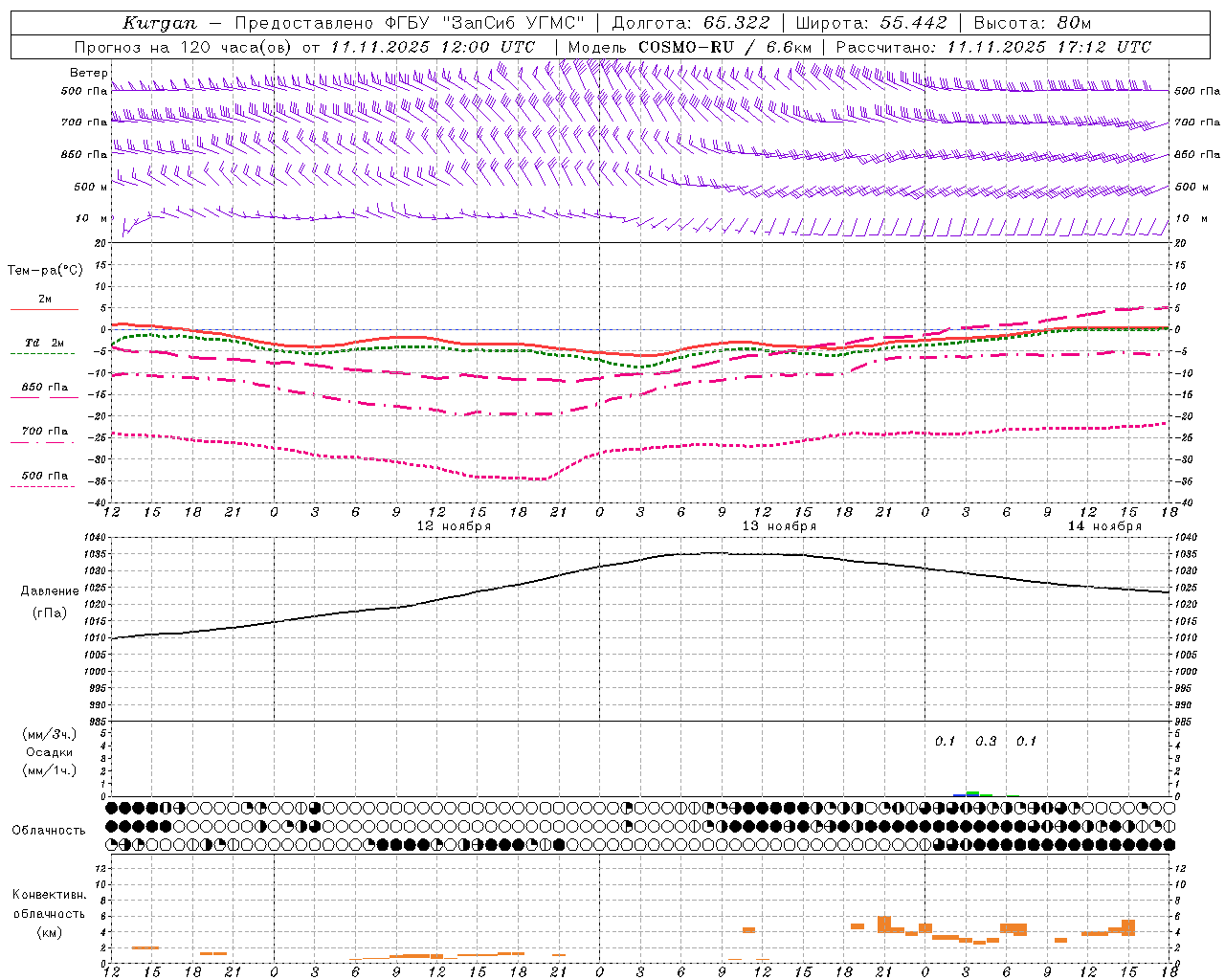Click the "Тем-ра(°C)" temperature panel label
The image size is (1225, 980).
tap(45, 271)
